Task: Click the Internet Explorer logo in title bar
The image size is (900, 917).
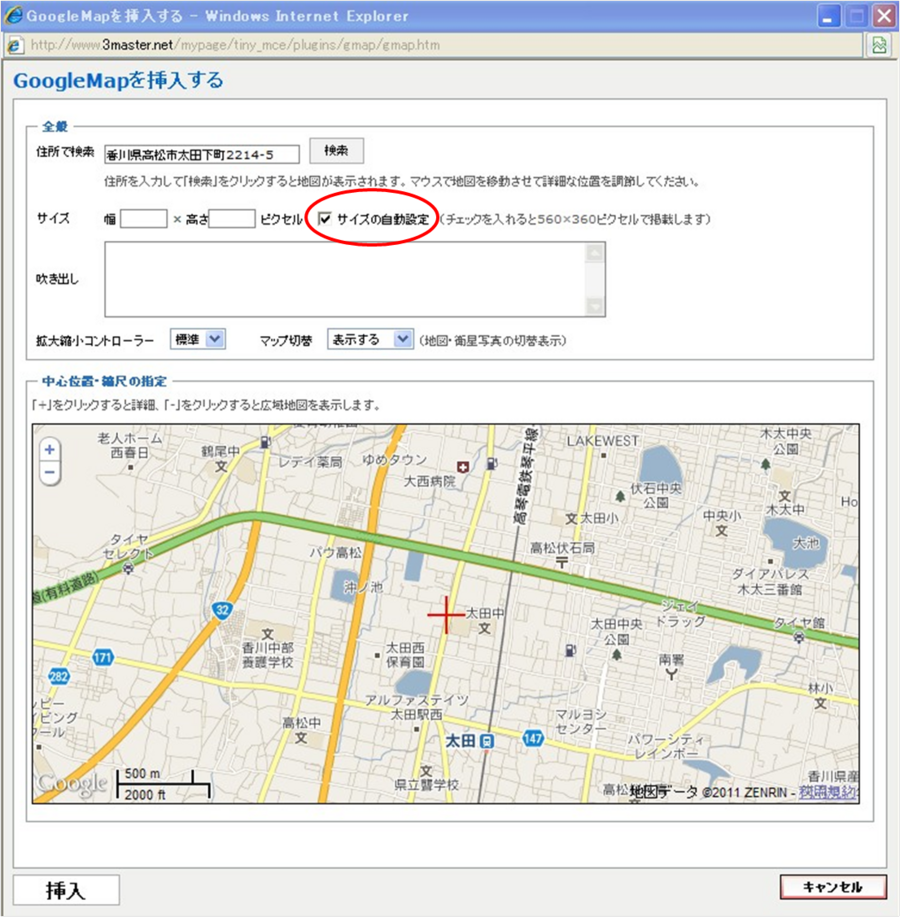Action: coord(13,15)
